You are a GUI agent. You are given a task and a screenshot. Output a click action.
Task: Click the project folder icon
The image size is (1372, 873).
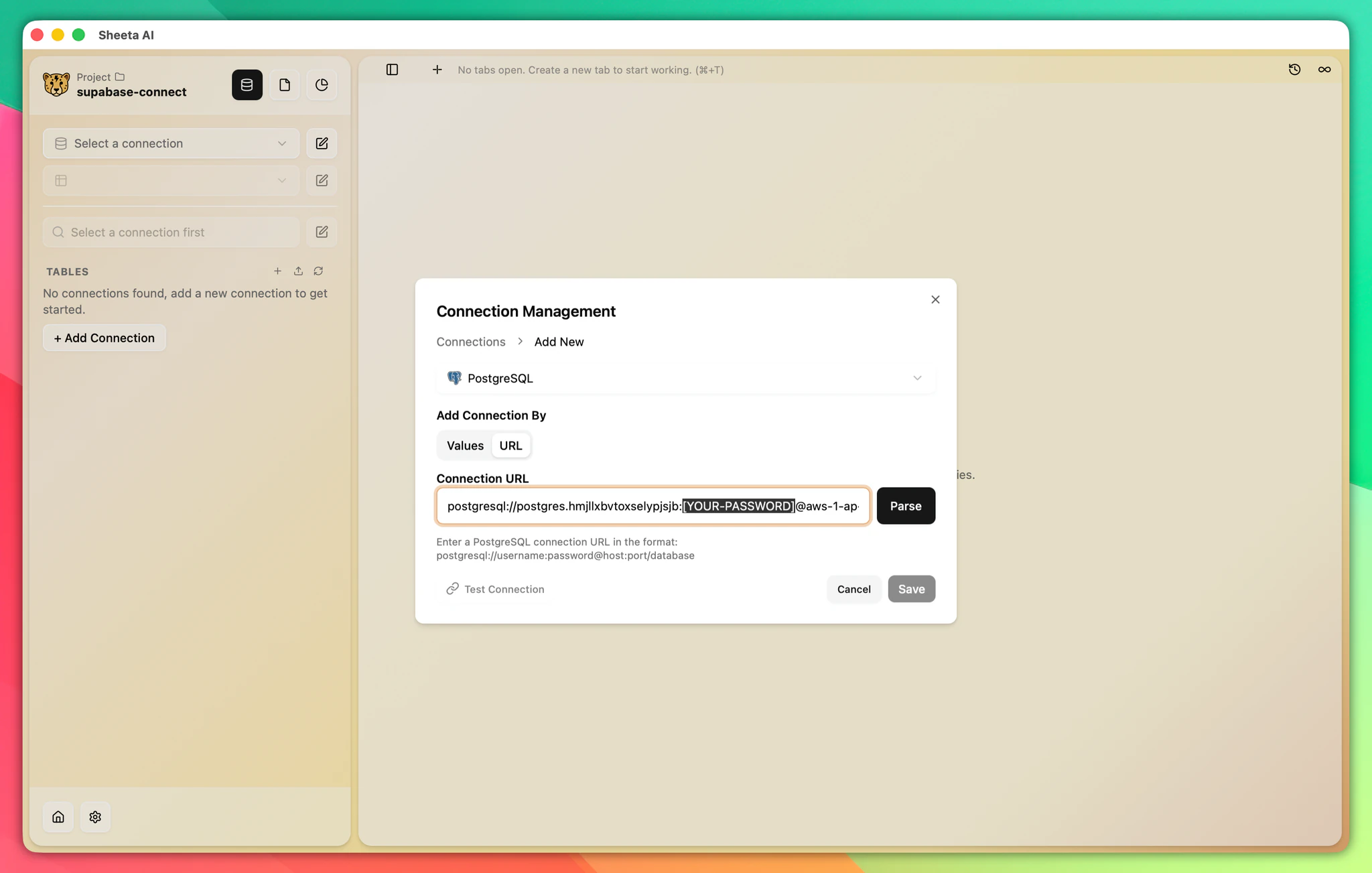[119, 77]
